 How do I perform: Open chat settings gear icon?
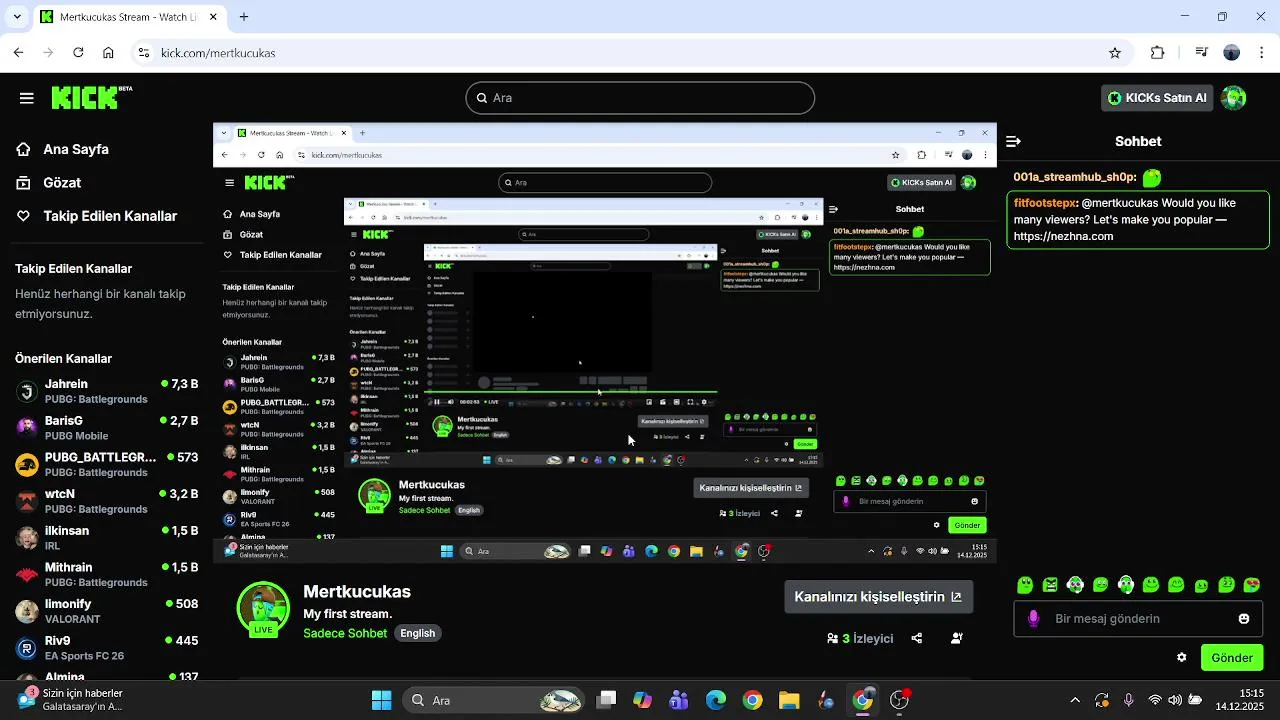(1182, 658)
